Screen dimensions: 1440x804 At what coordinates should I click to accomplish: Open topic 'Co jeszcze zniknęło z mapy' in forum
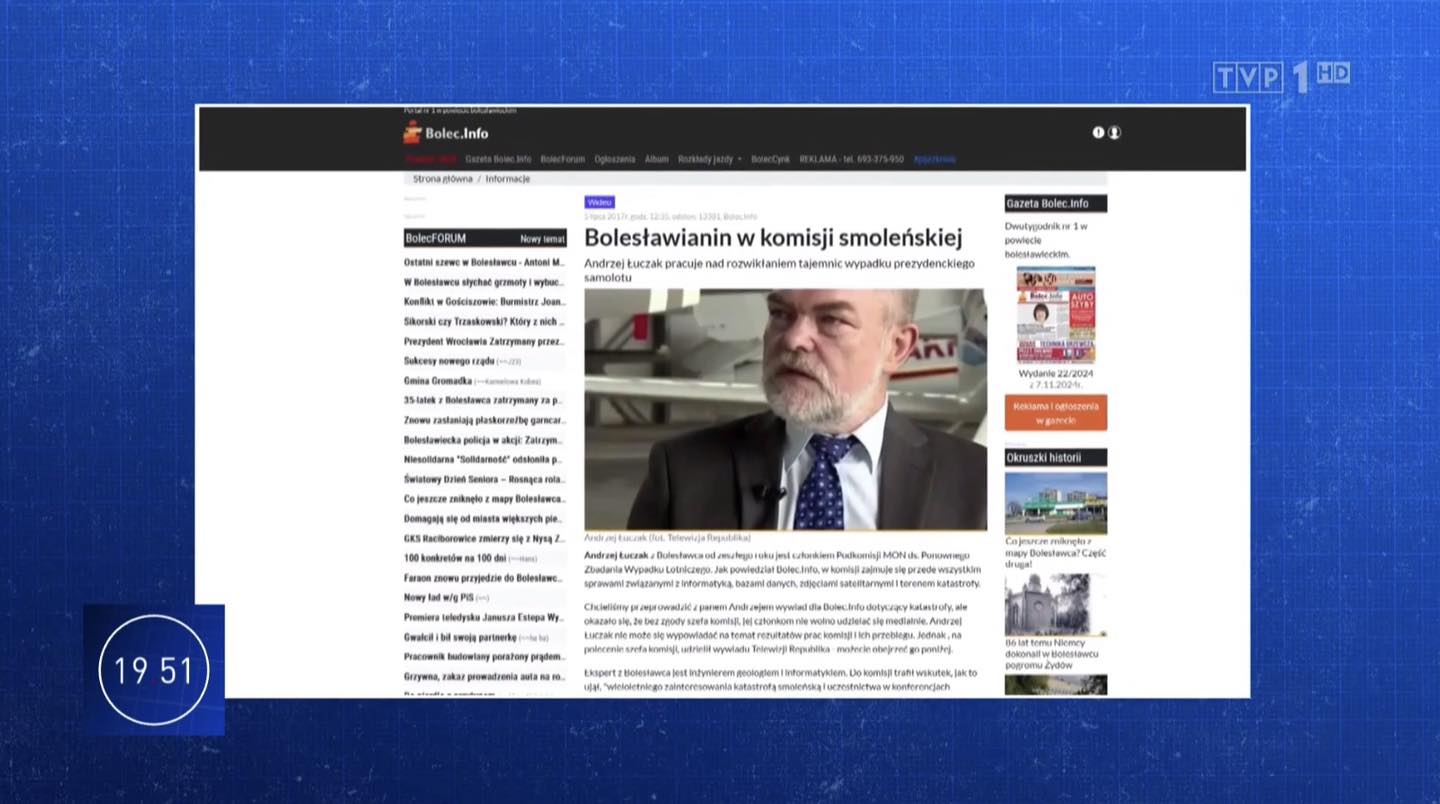click(x=484, y=499)
